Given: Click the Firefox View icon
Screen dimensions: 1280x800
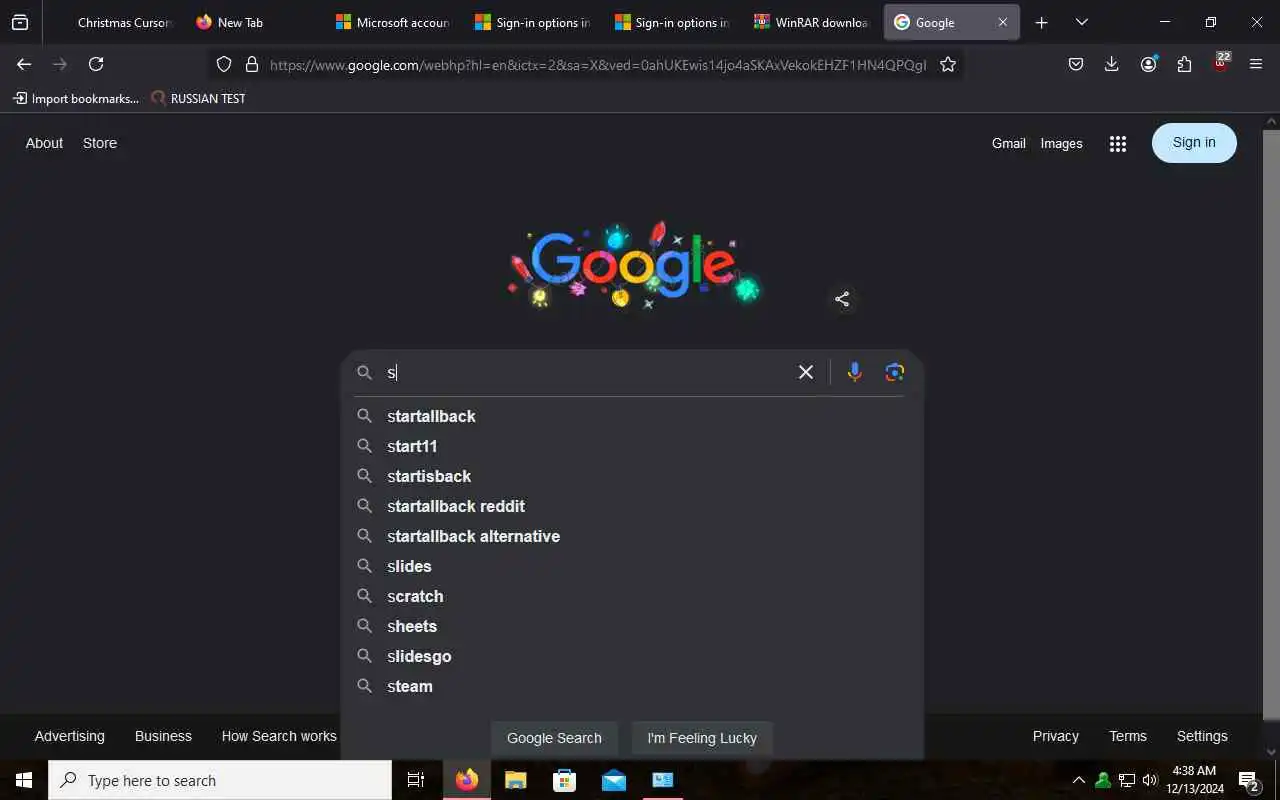Looking at the screenshot, I should click(x=20, y=22).
